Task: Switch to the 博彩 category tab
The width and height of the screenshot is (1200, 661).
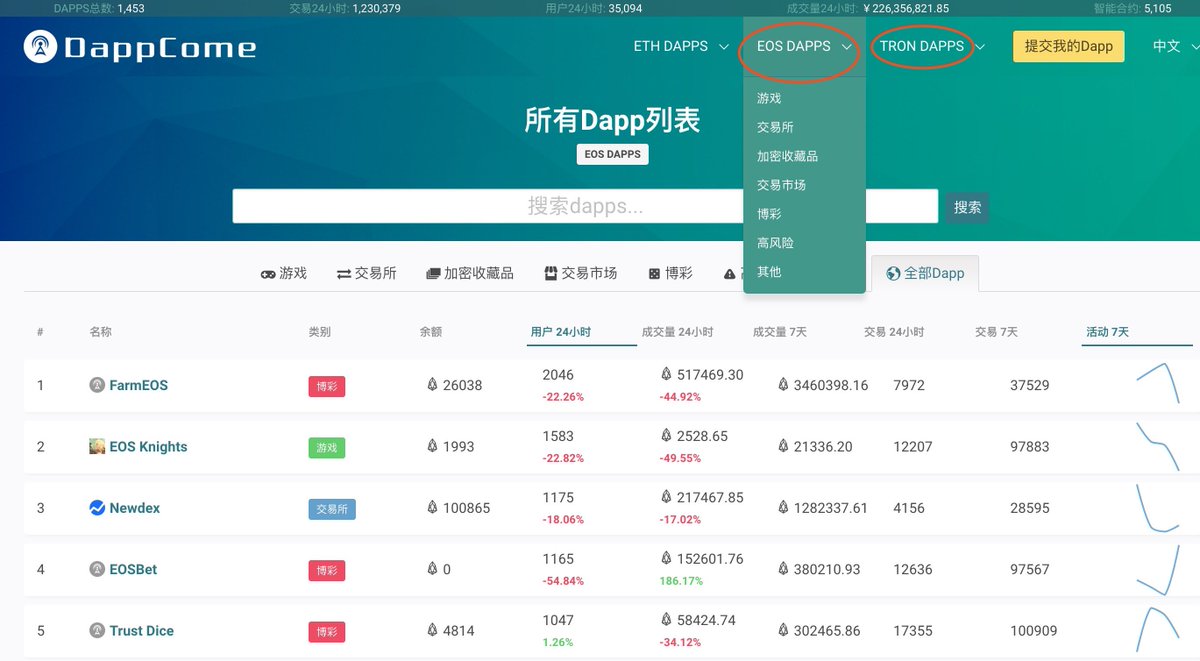Action: pyautogui.click(x=670, y=273)
